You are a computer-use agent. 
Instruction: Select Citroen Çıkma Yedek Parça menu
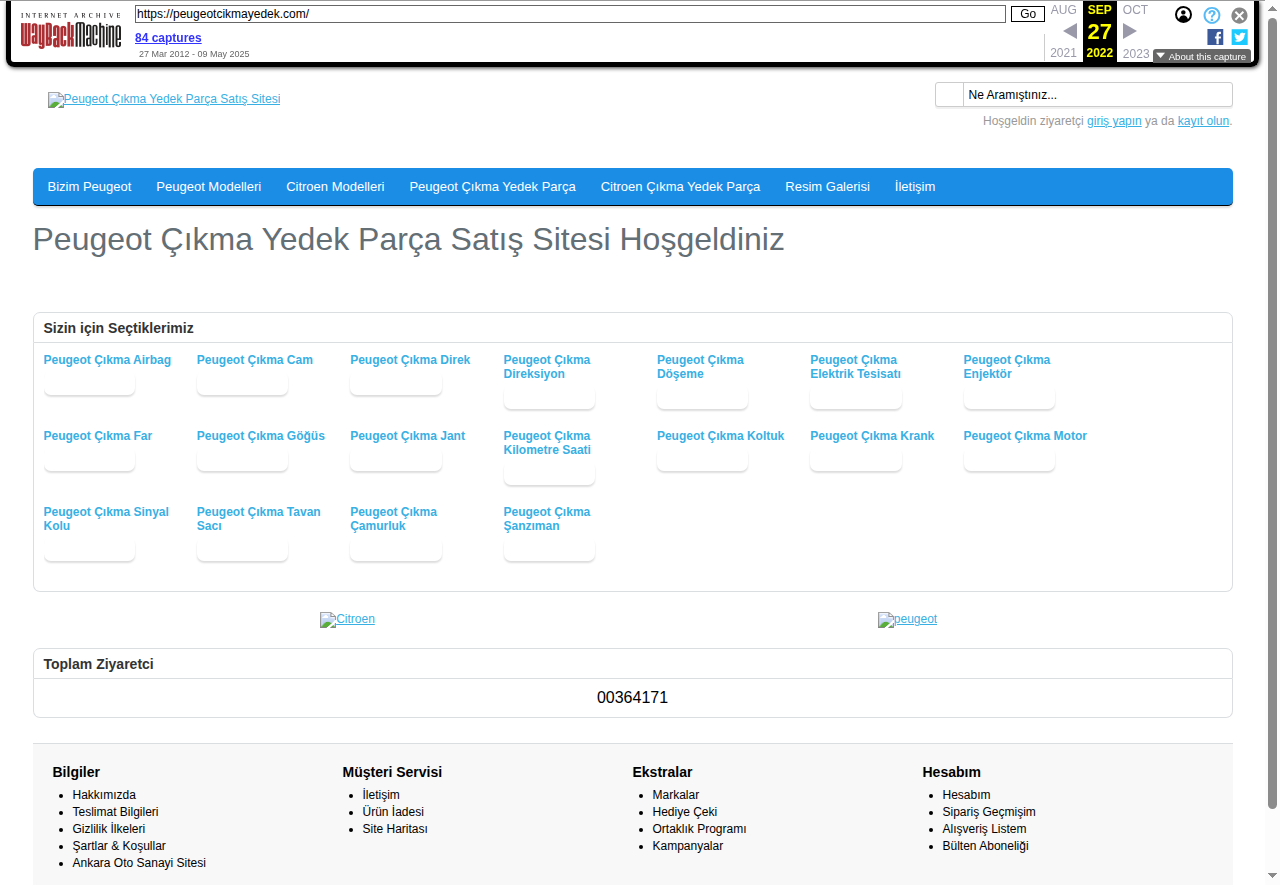[x=680, y=187]
